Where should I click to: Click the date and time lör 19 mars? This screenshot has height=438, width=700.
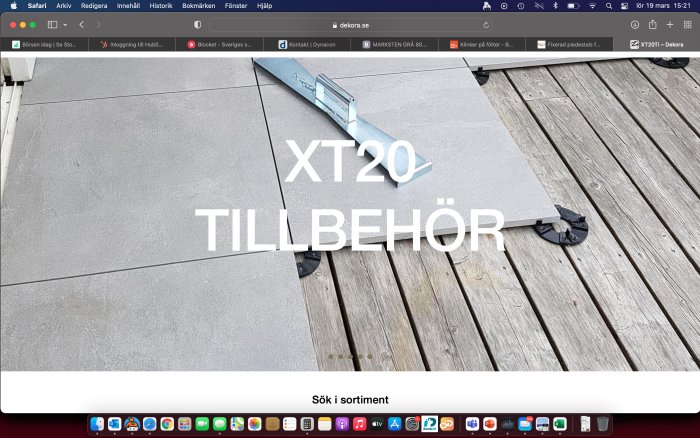tap(663, 6)
